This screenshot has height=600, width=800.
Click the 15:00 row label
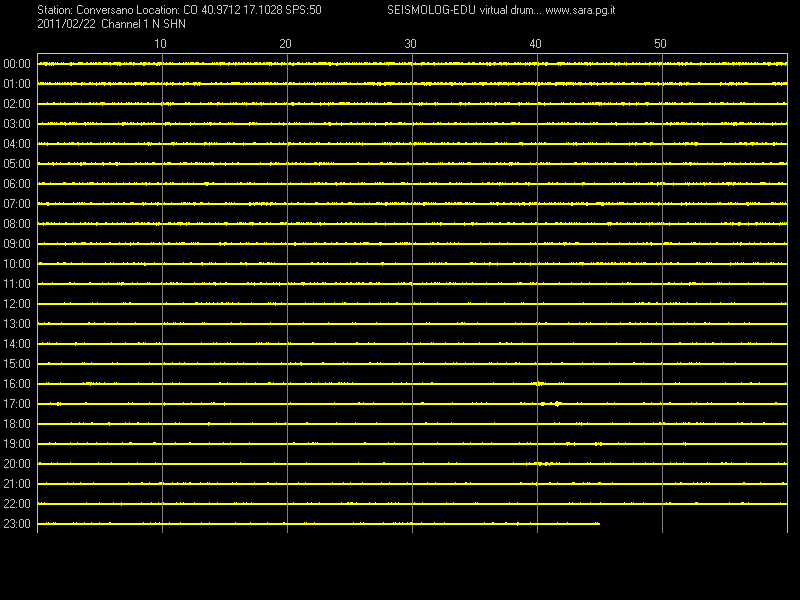click(x=17, y=364)
